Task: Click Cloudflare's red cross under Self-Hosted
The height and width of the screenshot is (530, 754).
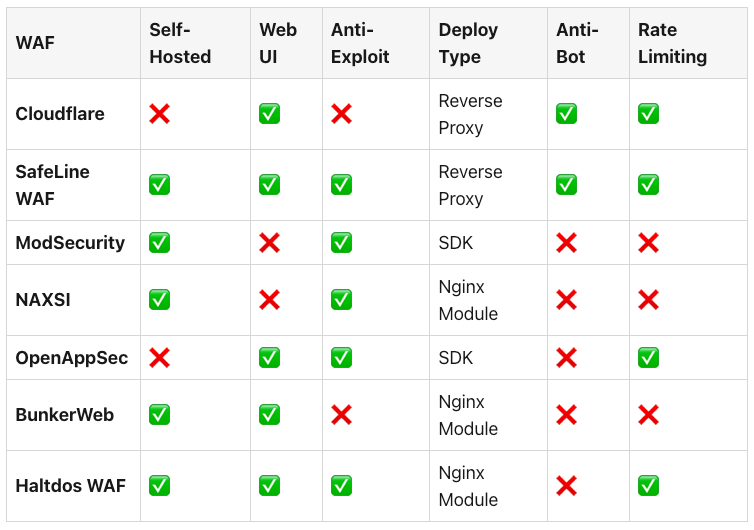Action: 159,114
